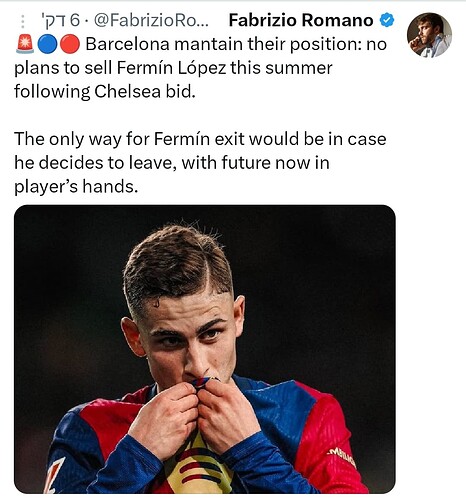Viewport: 466px width, 500px height.
Task: Open the three-dot more options menu
Action: (x=23, y=21)
